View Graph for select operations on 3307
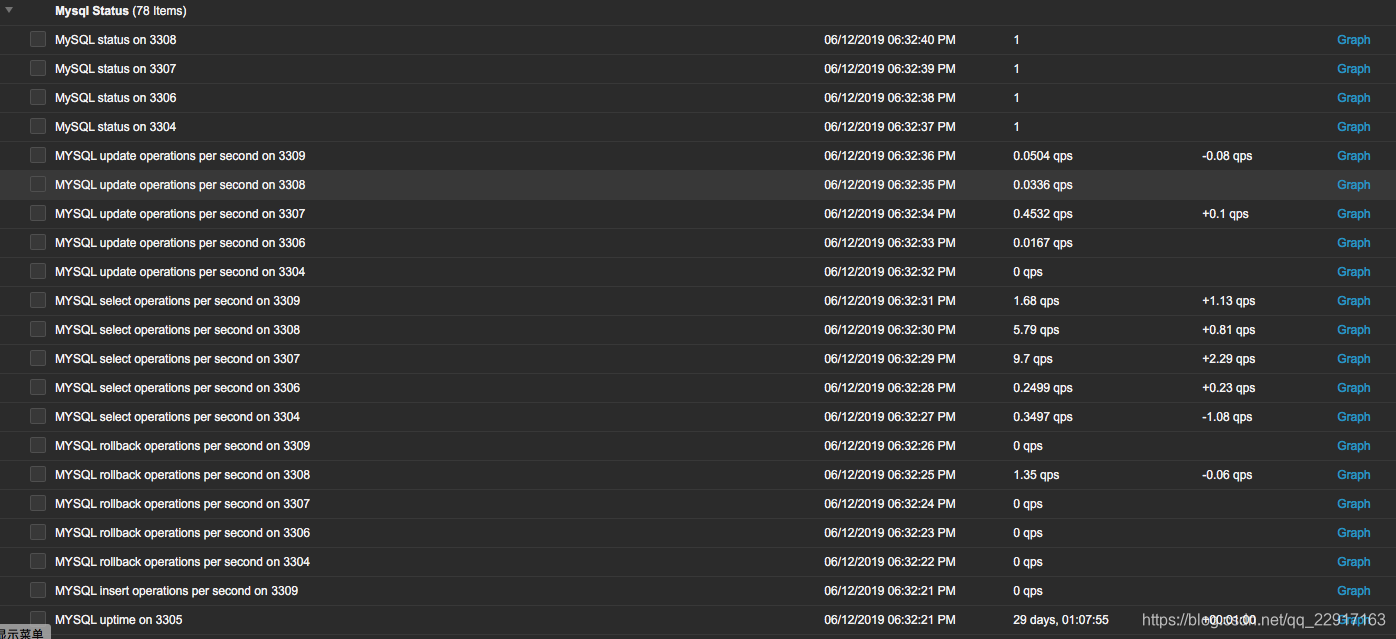The image size is (1396, 639). [x=1353, y=359]
